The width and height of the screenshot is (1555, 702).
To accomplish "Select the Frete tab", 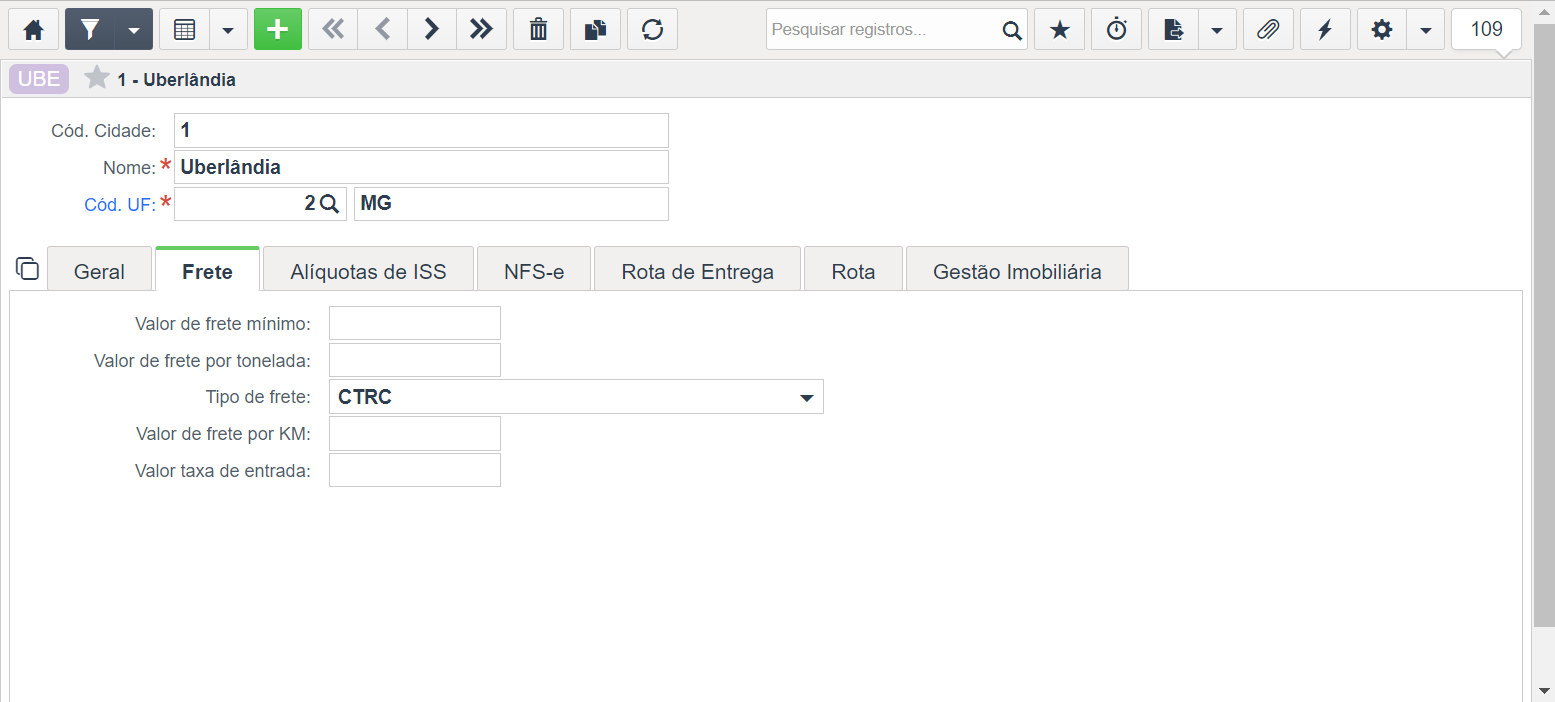I will point(207,271).
